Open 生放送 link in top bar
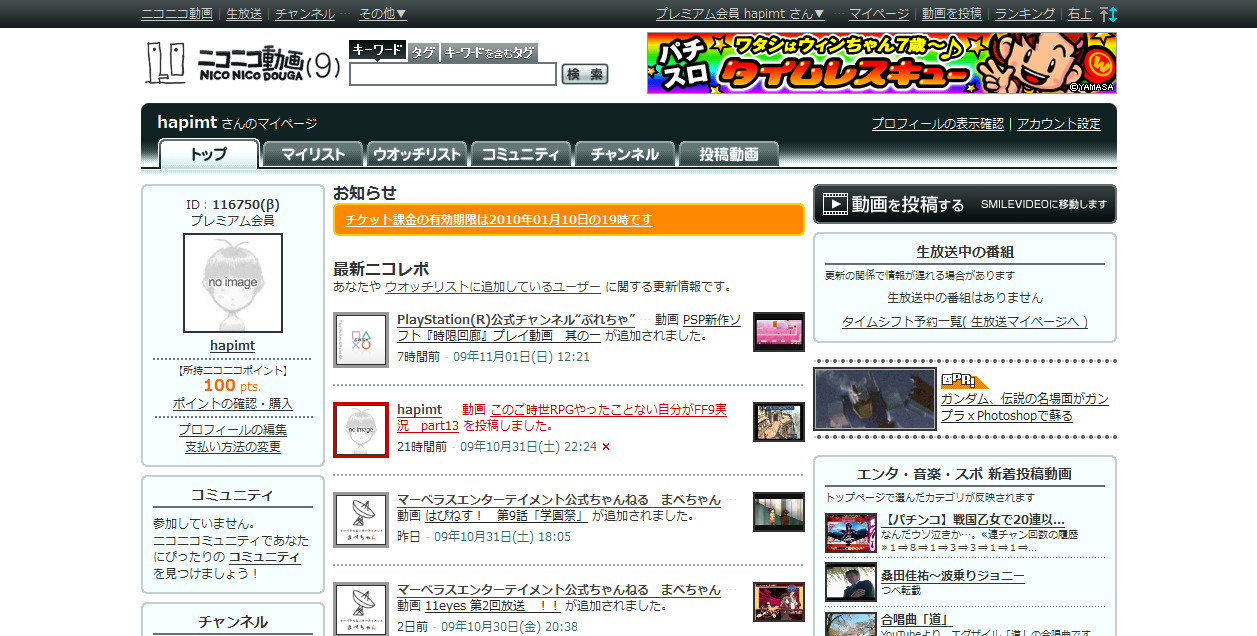This screenshot has width=1257, height=636. (244, 14)
